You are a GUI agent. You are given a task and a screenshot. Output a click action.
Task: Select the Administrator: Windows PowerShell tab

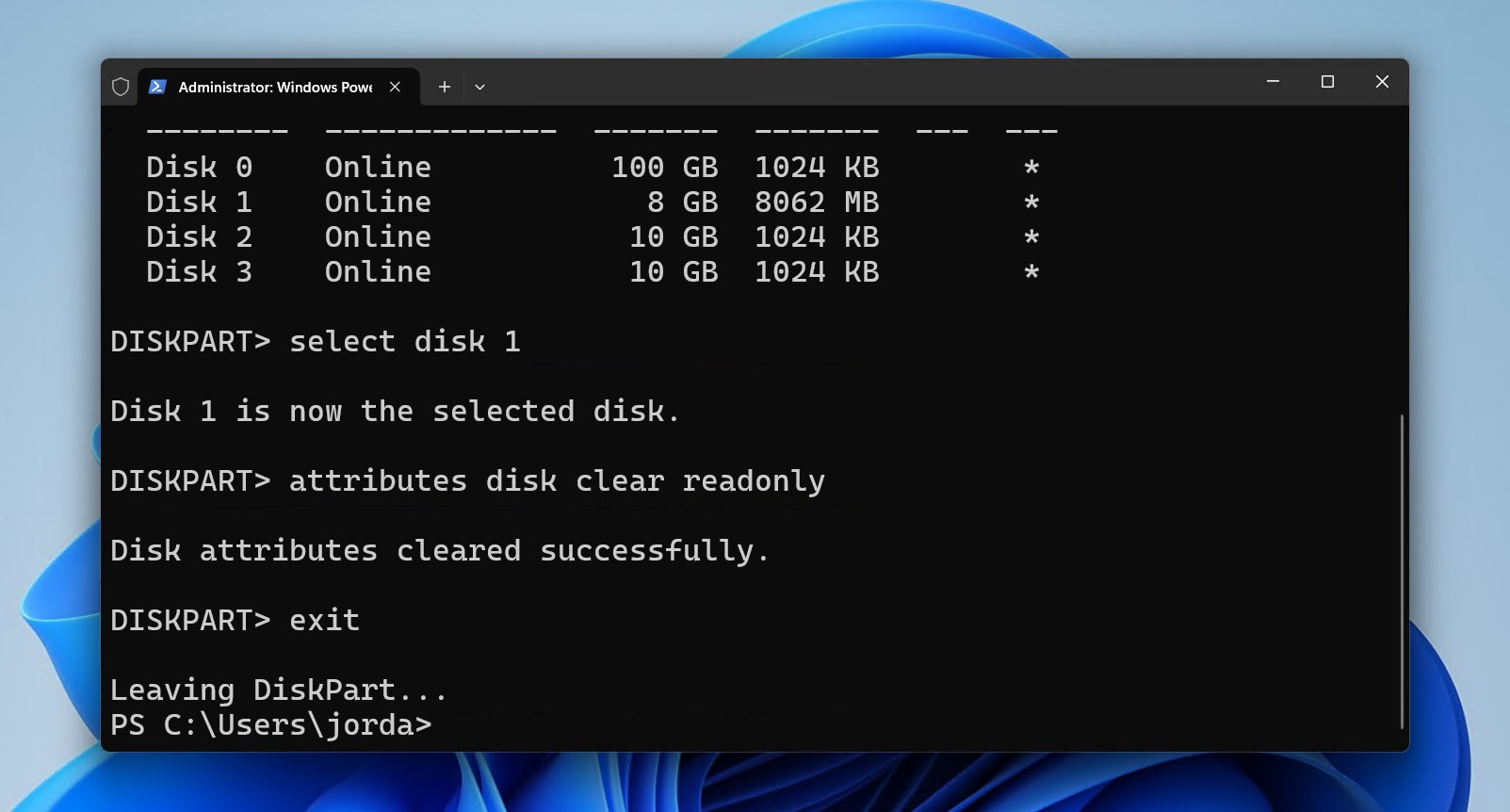pos(275,87)
